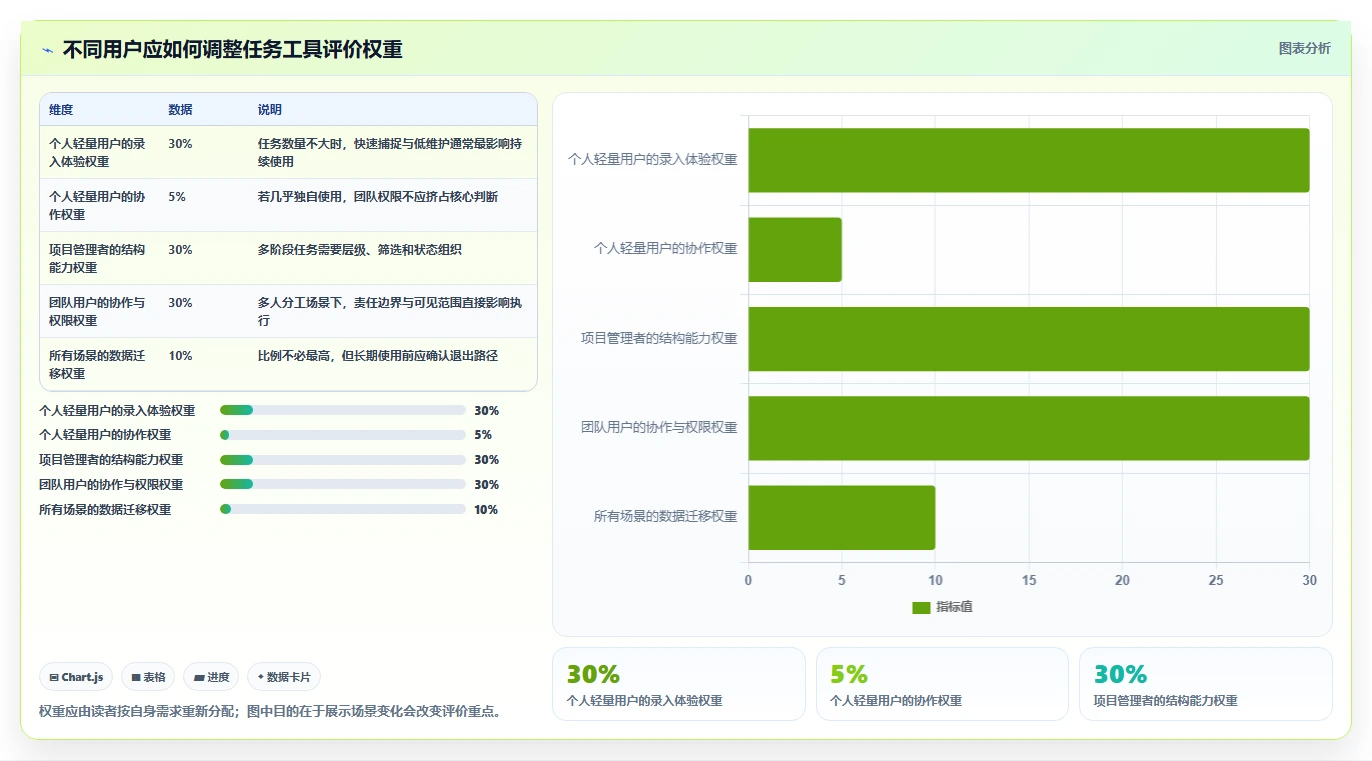Click the 图表分析 label in header

1305,48
